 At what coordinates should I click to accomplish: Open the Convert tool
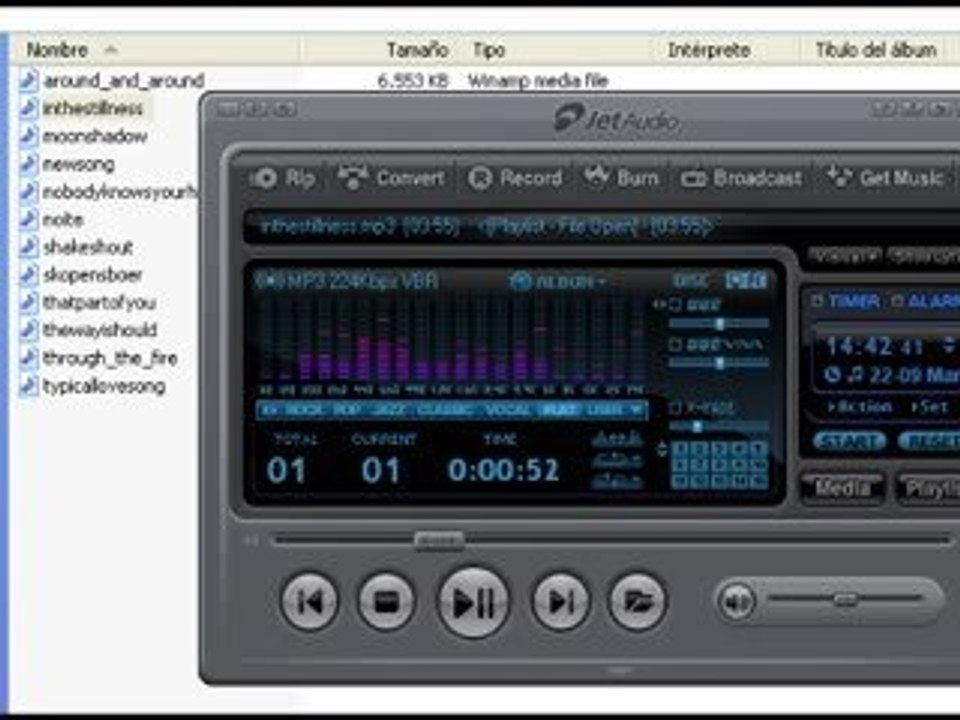pos(391,178)
